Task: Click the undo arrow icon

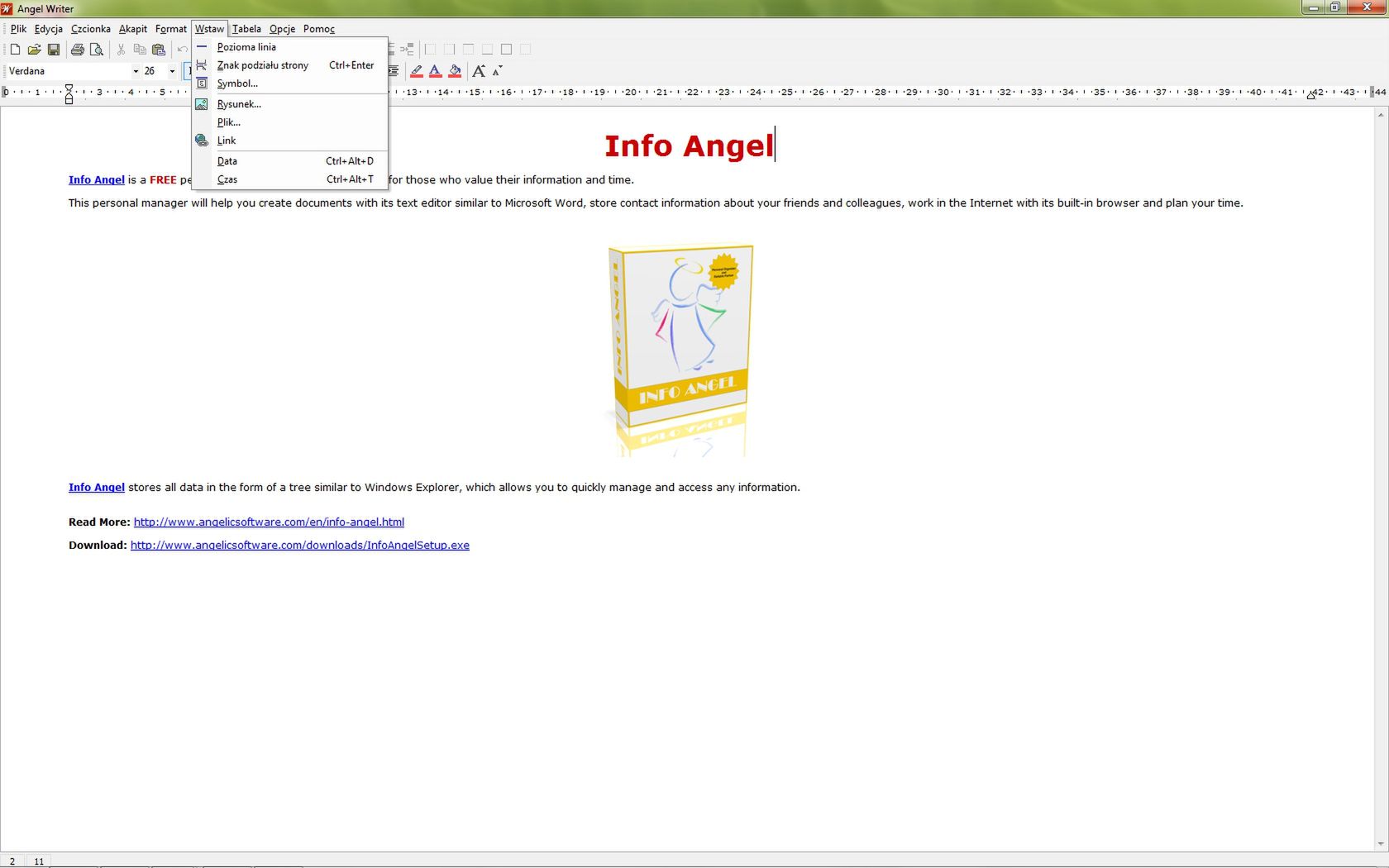Action: (183, 50)
